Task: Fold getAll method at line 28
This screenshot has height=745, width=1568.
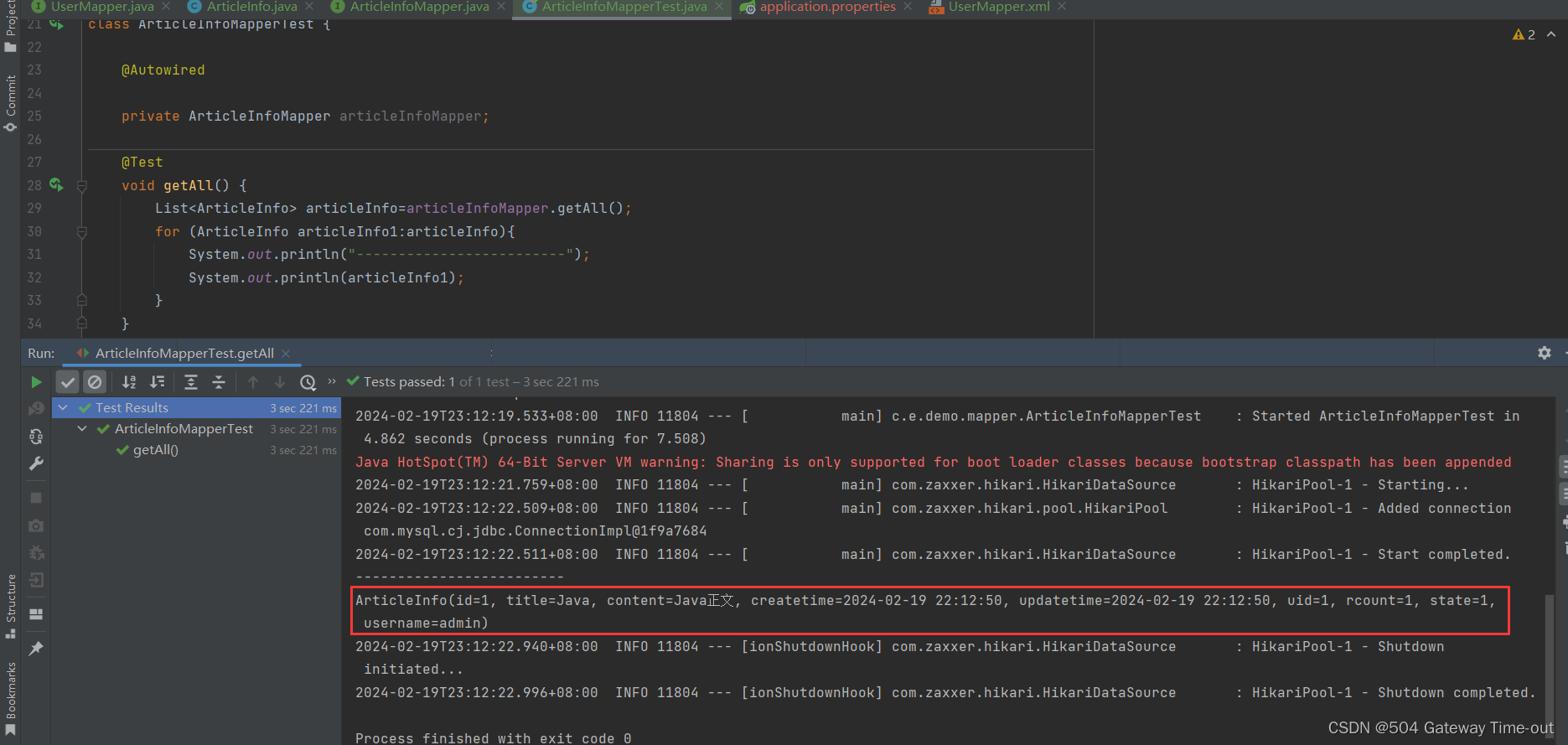Action: [82, 186]
